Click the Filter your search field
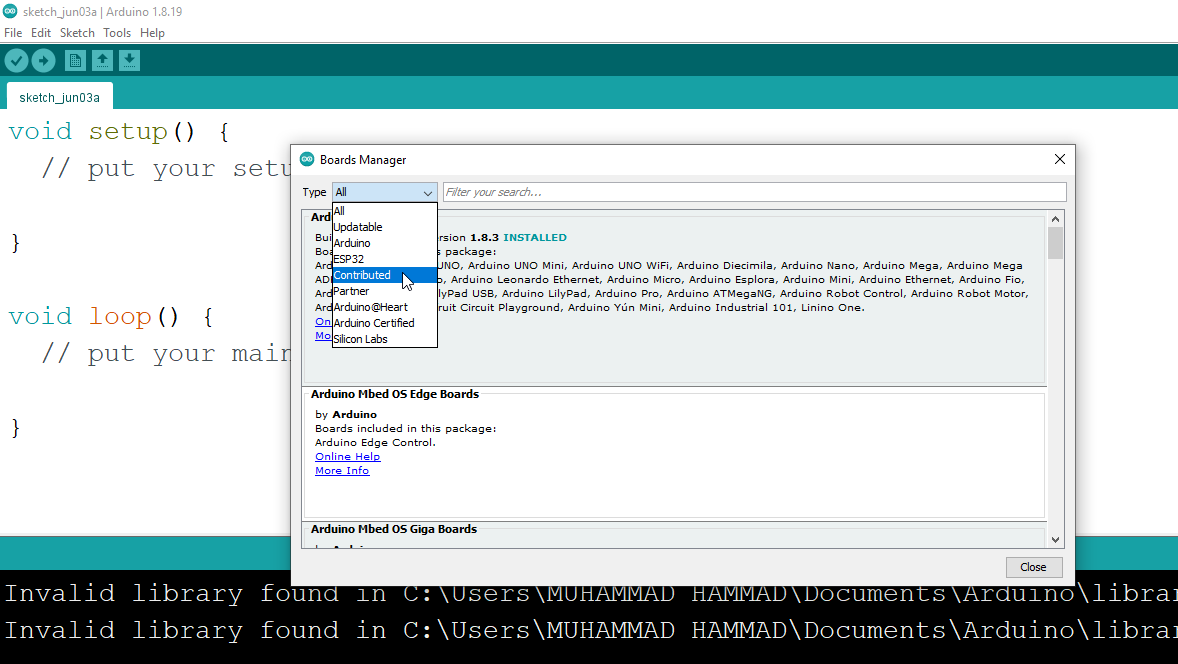Screen dimensions: 1178x664 (754, 192)
